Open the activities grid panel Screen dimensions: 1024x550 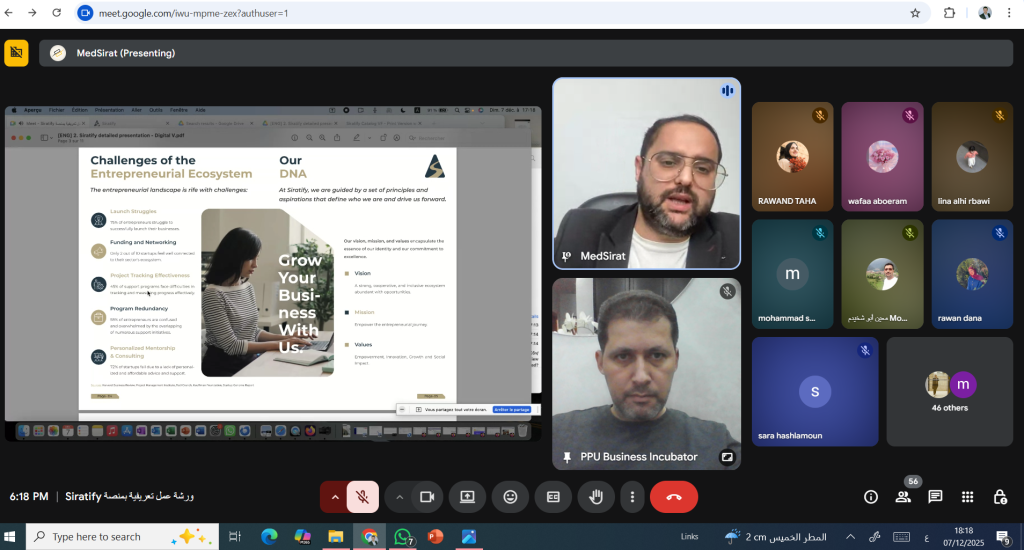click(967, 497)
